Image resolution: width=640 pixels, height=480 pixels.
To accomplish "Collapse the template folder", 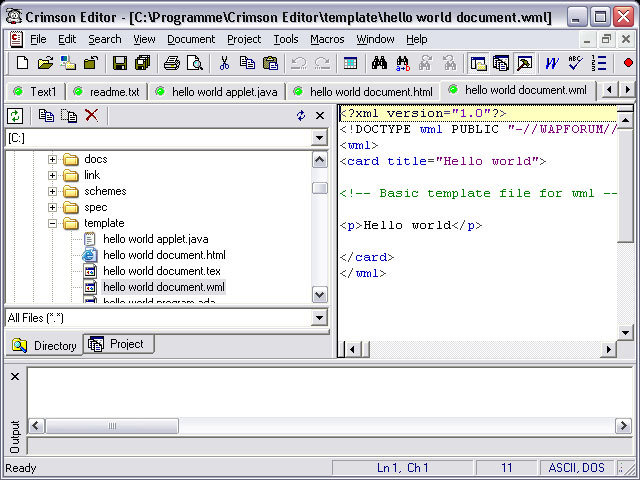I will [52, 223].
